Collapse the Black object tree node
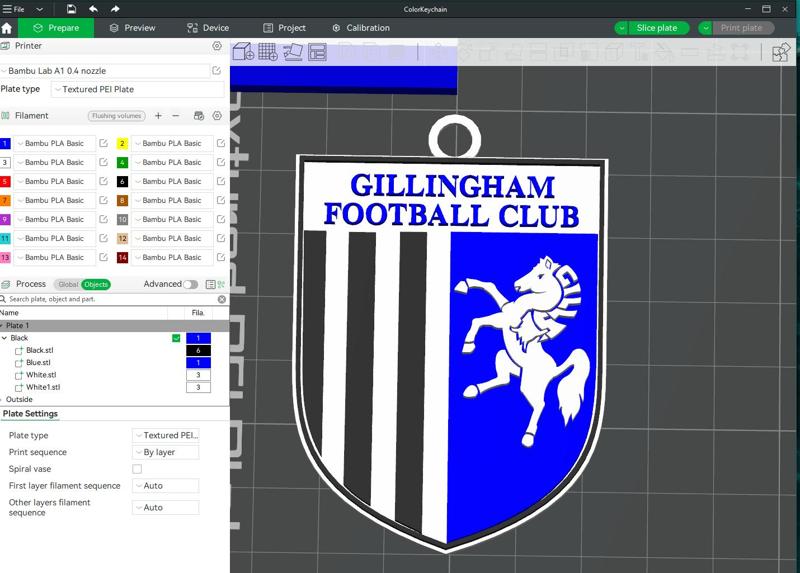 4,338
